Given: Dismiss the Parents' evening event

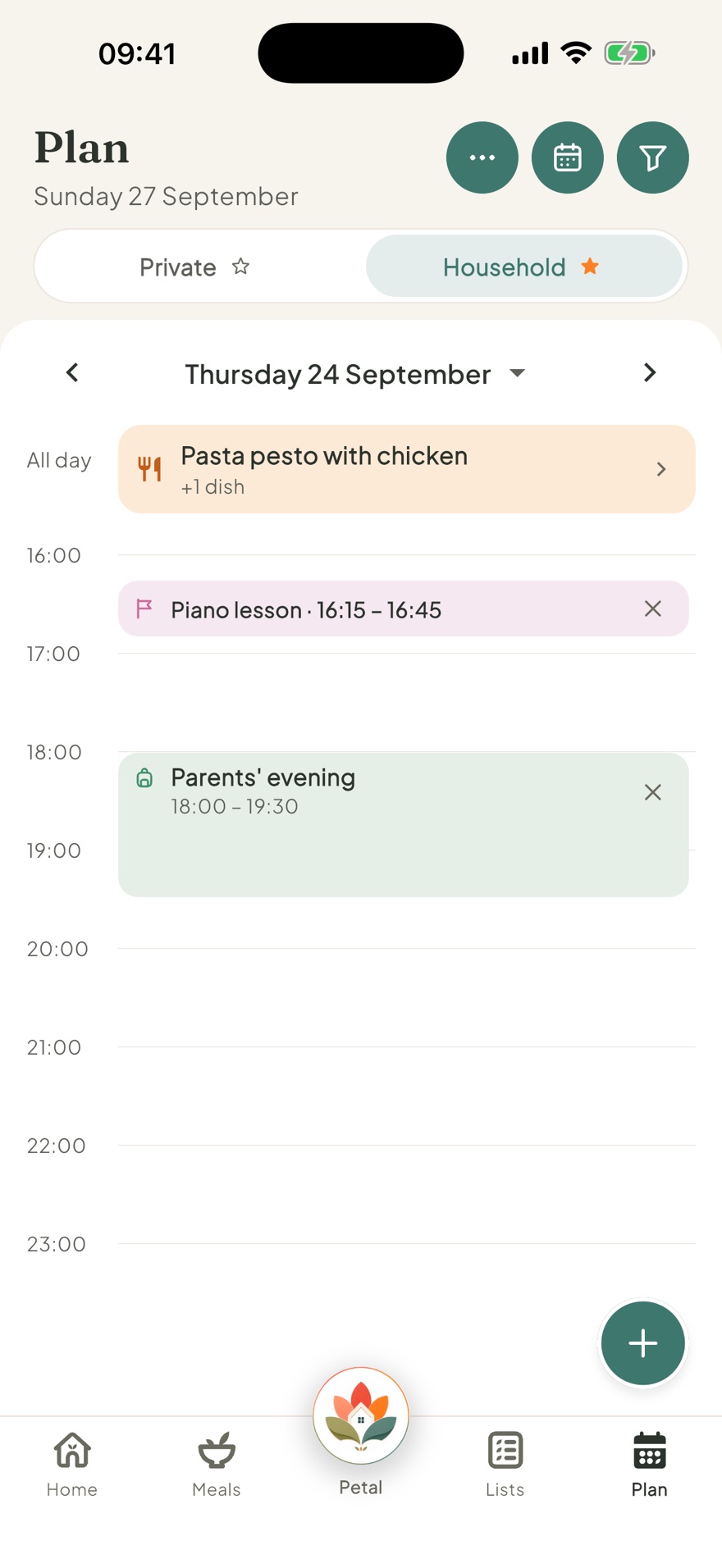Looking at the screenshot, I should coord(653,792).
